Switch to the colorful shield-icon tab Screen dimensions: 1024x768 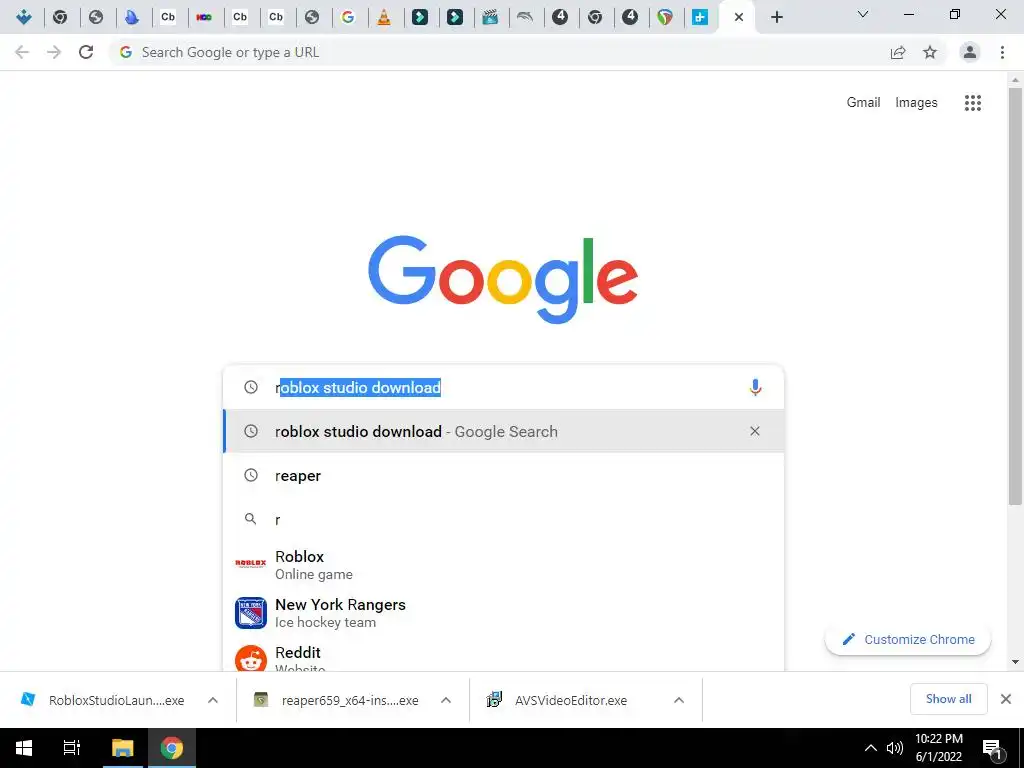point(665,17)
